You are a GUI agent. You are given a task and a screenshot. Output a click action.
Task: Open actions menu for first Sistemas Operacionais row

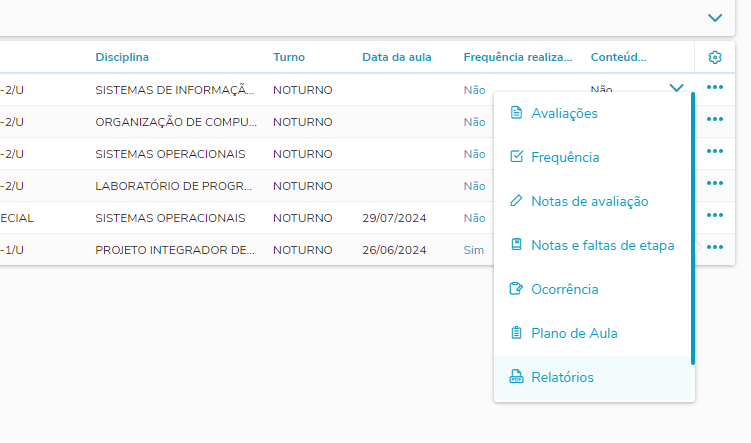pyautogui.click(x=714, y=152)
